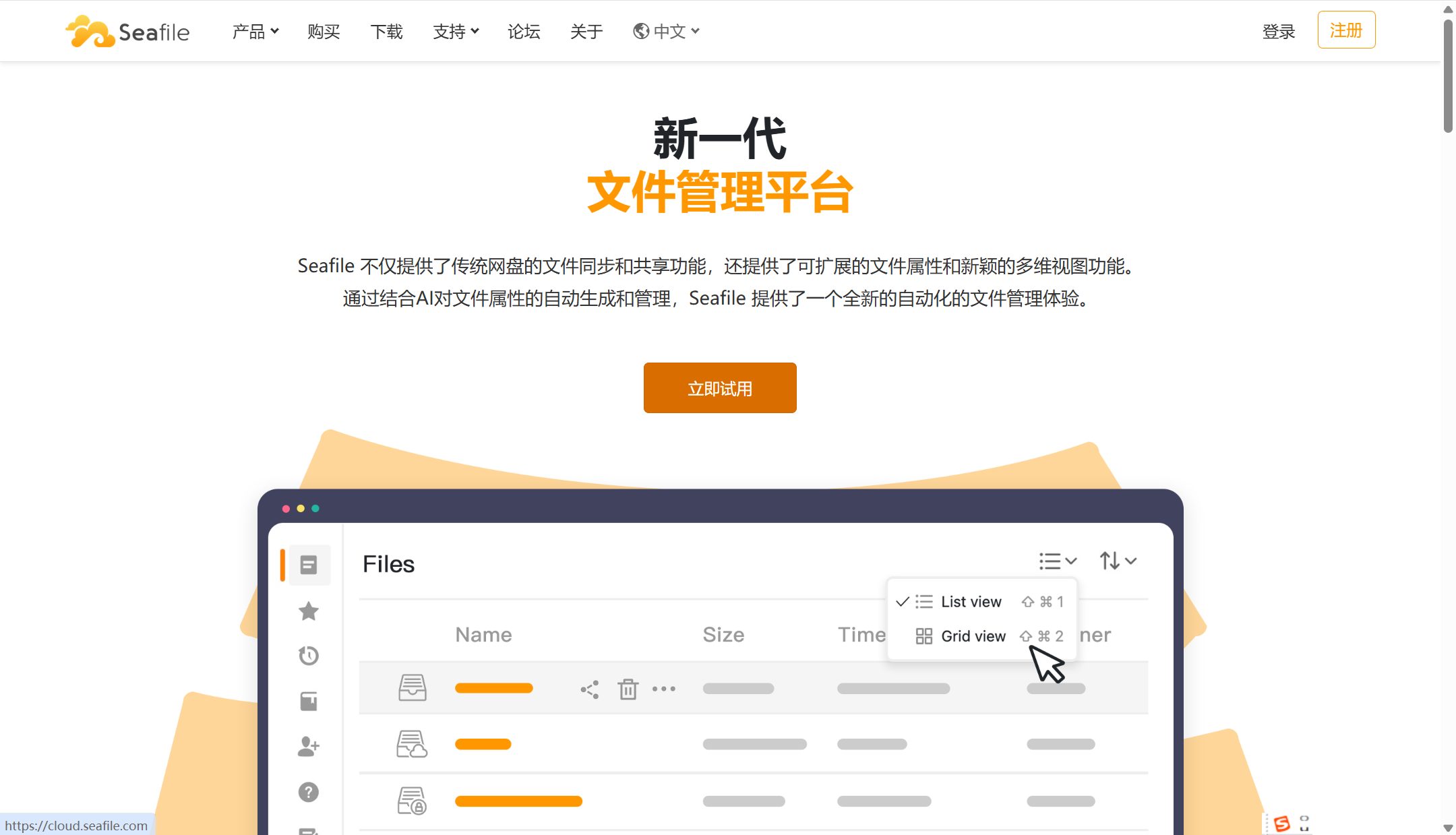Switch to Grid view
This screenshot has width=1456, height=835.
973,636
